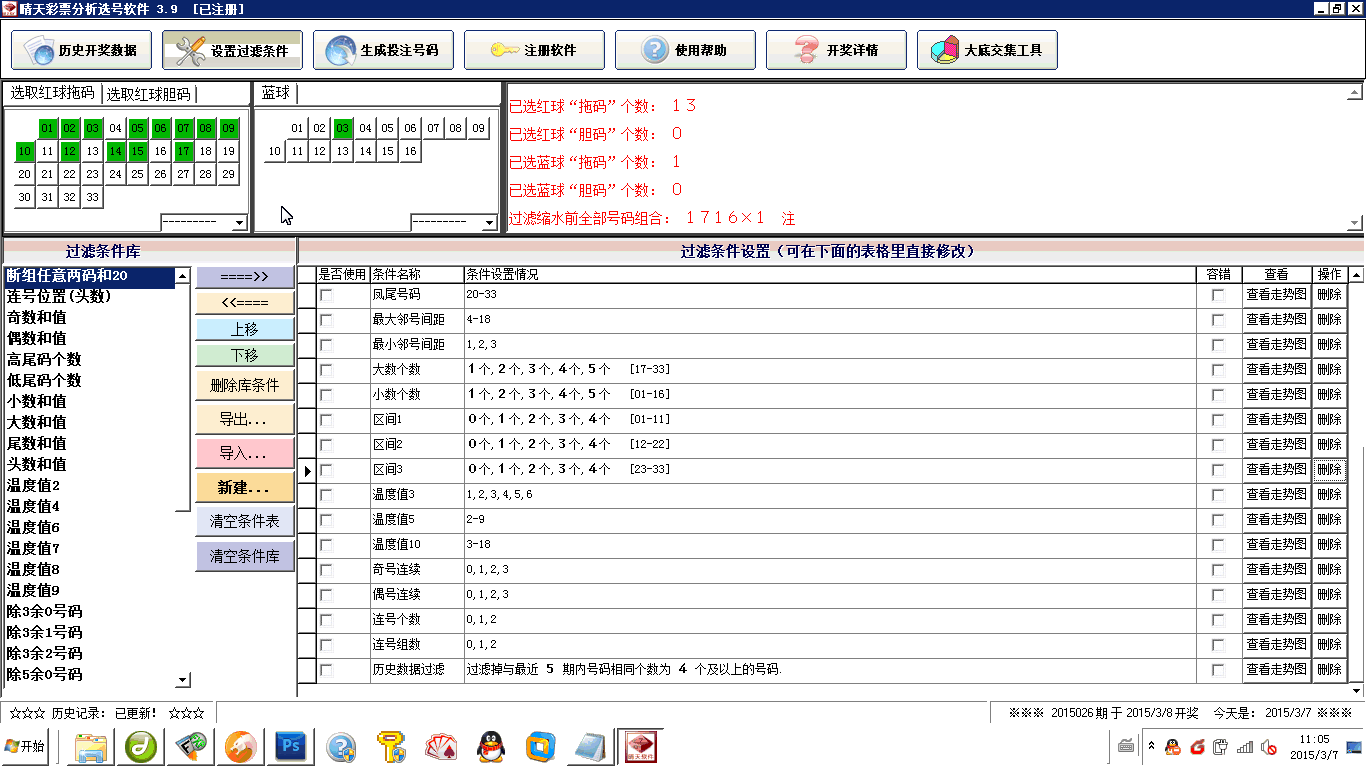
Task: Click the QQ penguin taskbar icon
Action: [x=489, y=746]
